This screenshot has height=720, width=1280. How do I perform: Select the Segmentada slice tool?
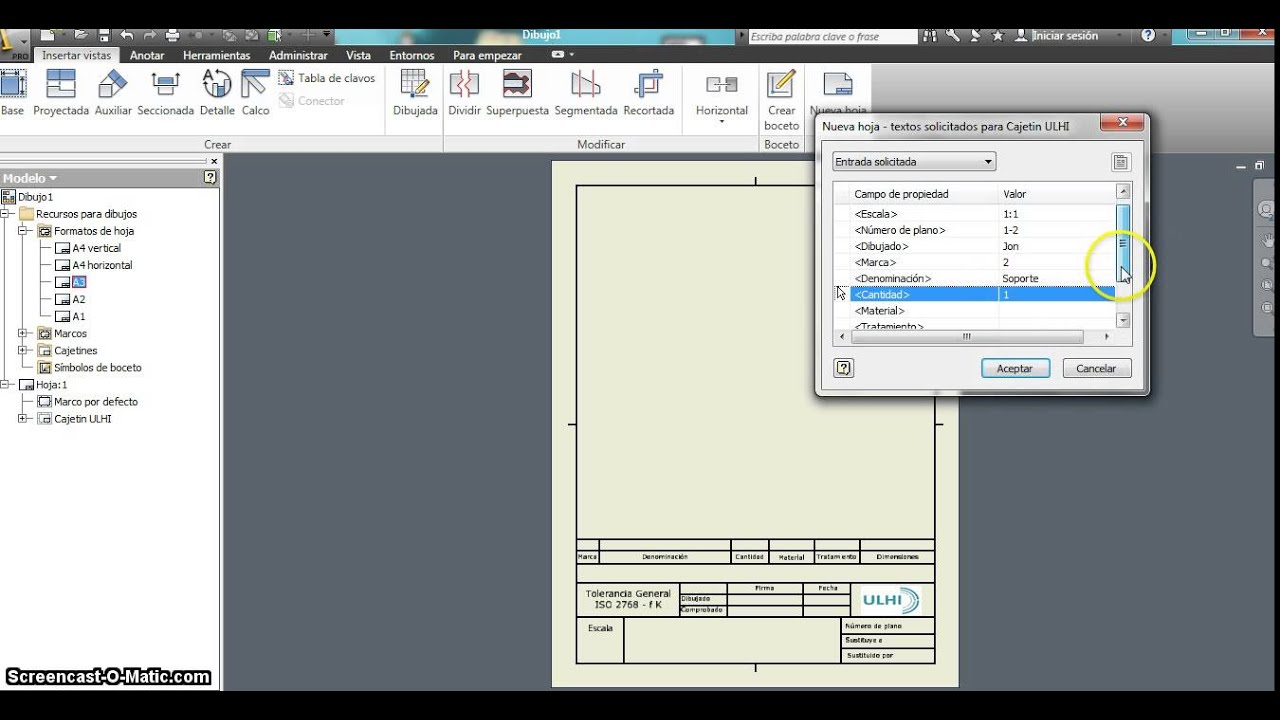[x=586, y=93]
